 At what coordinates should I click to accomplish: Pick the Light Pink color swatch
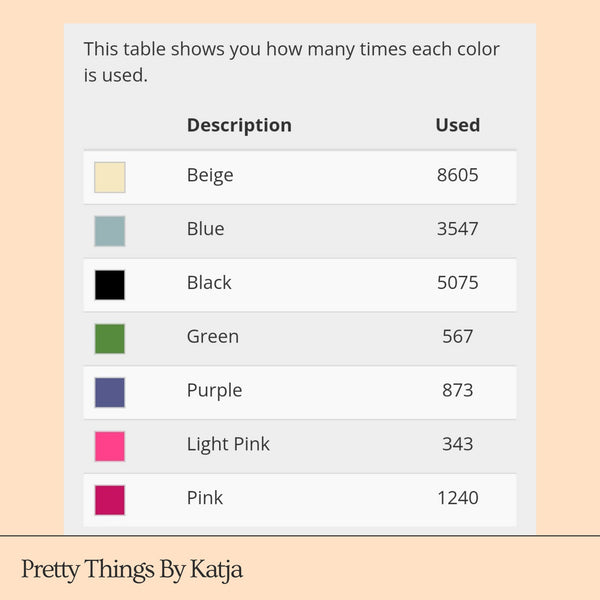[x=110, y=446]
